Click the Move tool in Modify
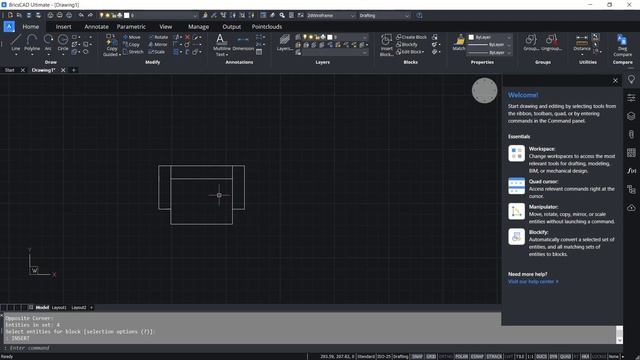This screenshot has height=360, width=640. tap(131, 37)
